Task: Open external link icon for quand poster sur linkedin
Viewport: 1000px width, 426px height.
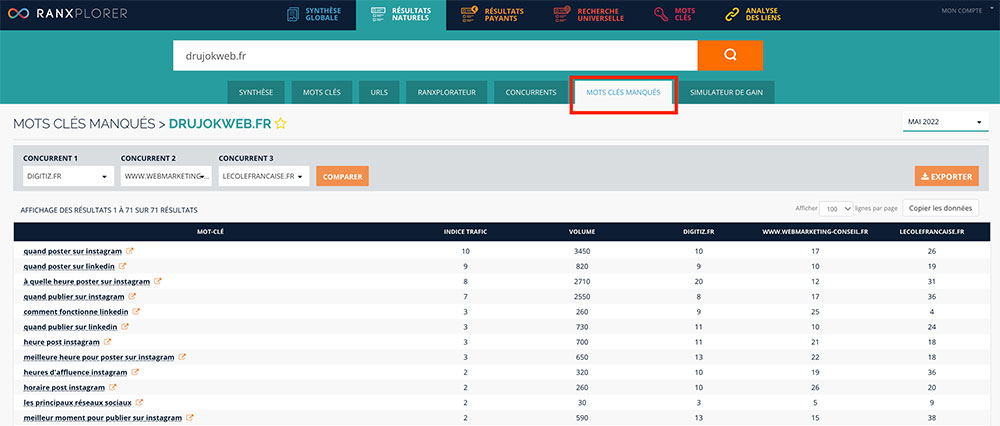Action: (122, 266)
